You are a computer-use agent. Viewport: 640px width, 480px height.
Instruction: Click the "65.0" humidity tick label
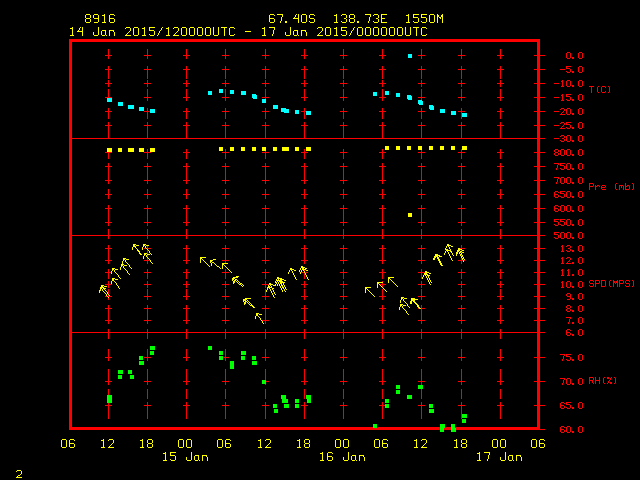[x=571, y=406]
